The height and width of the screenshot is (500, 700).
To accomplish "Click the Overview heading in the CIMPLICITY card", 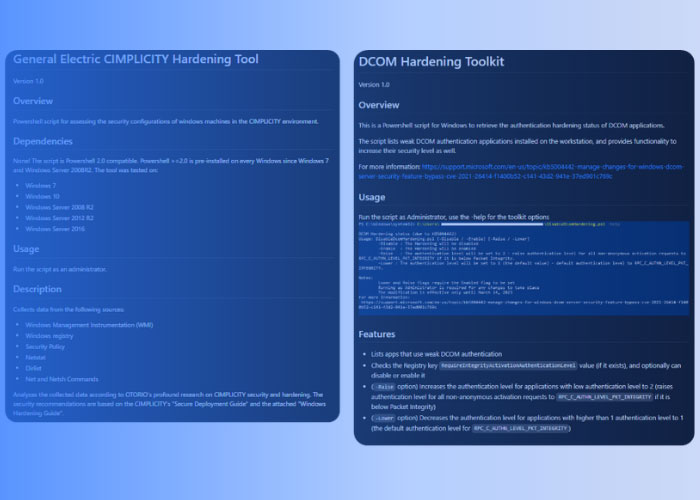I will click(33, 101).
